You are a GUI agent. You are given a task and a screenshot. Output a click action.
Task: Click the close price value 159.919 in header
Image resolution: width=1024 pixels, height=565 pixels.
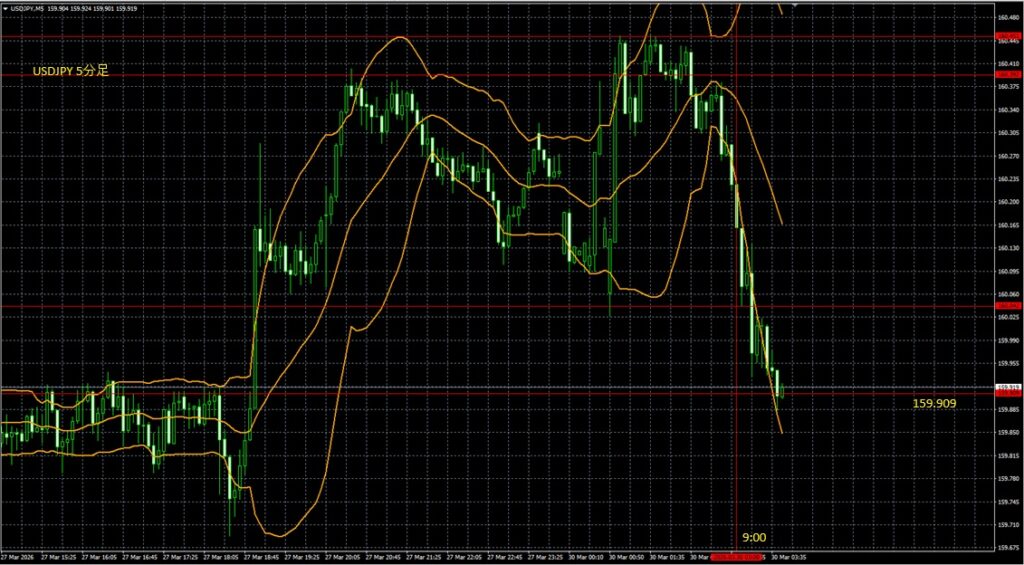[126, 8]
